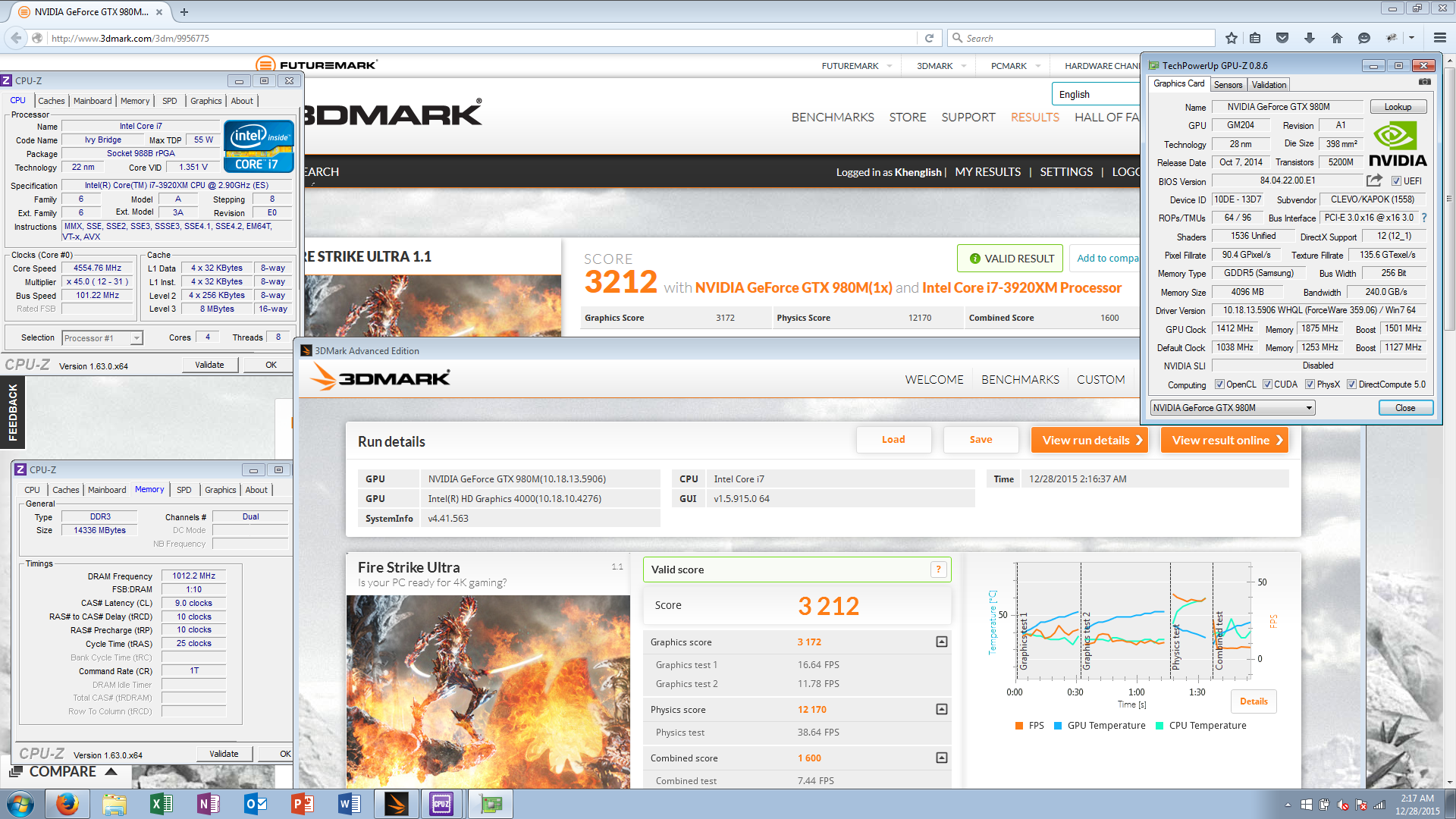Launch OneNote from the taskbar

209,804
